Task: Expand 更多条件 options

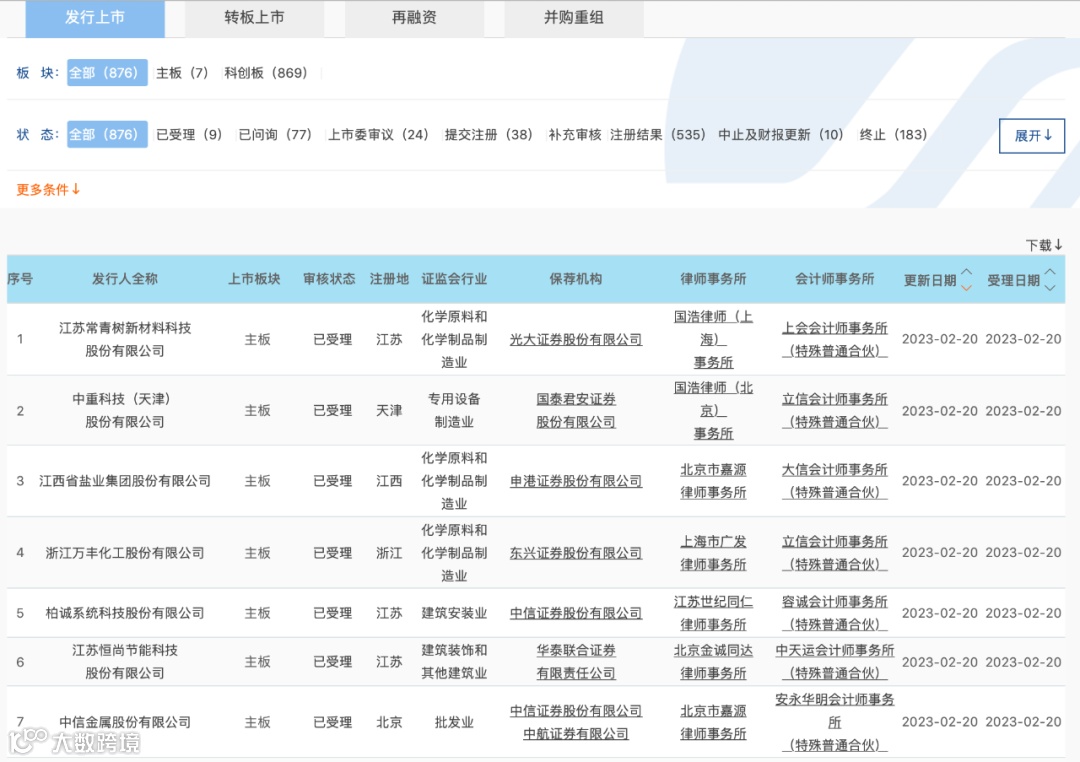Action: [x=48, y=189]
